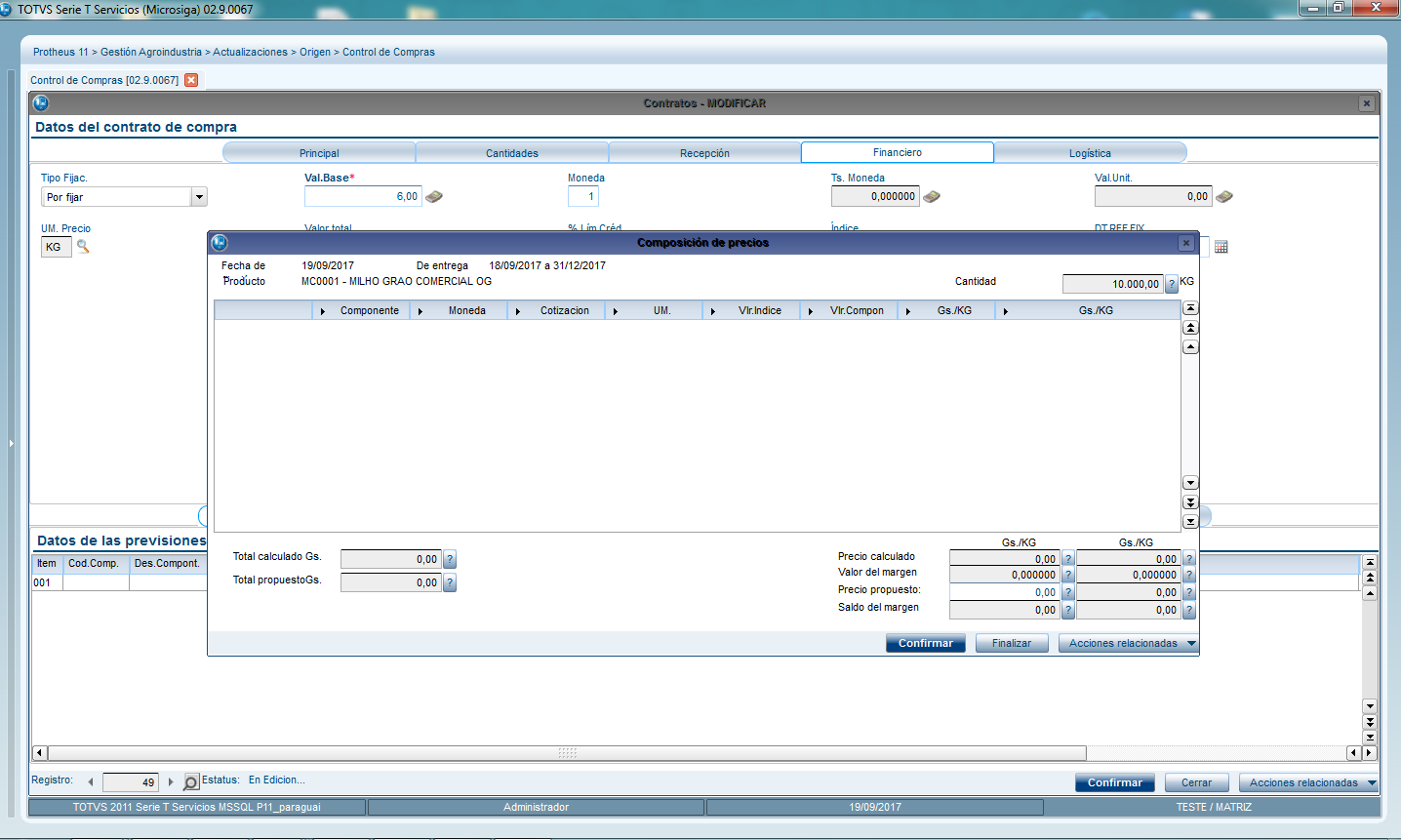This screenshot has width=1401, height=840.
Task: Click the help button for Total propuestoGs.
Action: point(450,582)
